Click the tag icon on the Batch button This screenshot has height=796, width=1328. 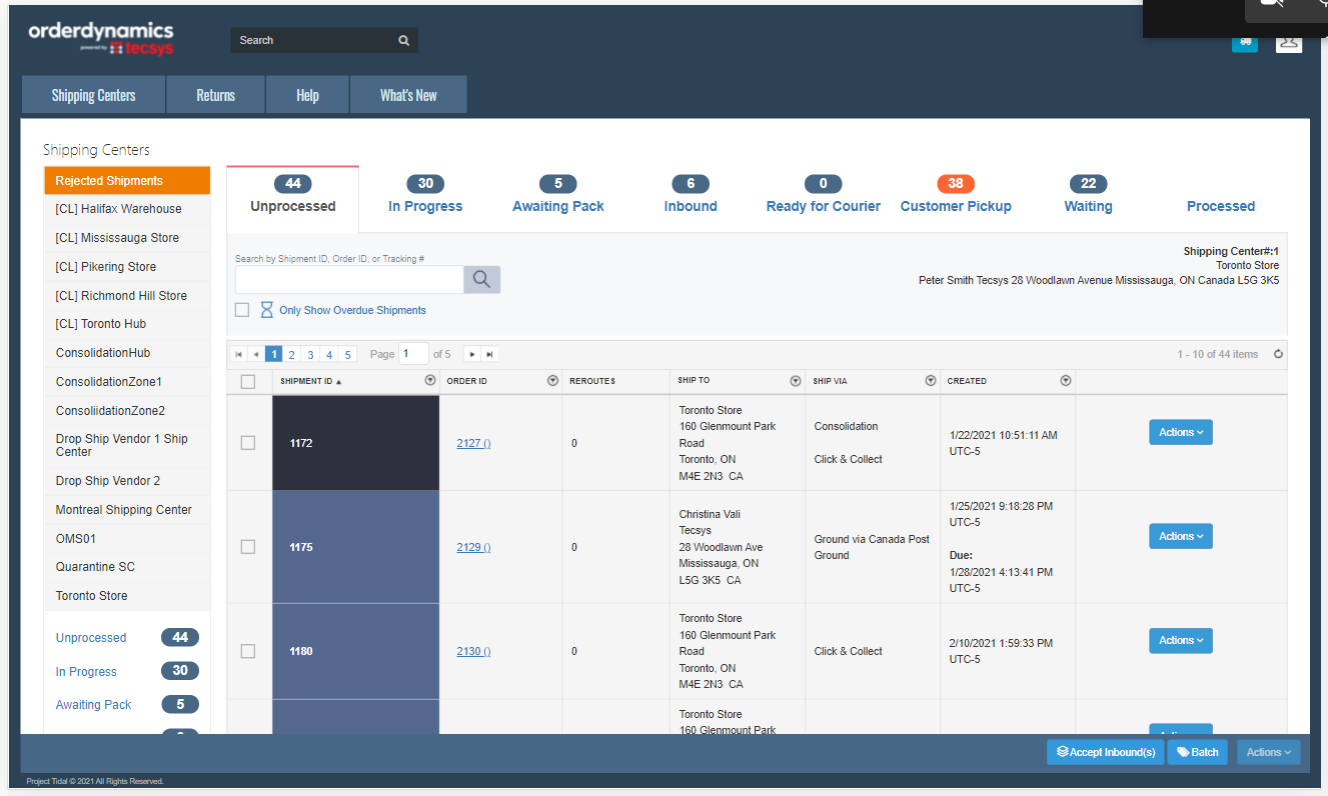1182,752
